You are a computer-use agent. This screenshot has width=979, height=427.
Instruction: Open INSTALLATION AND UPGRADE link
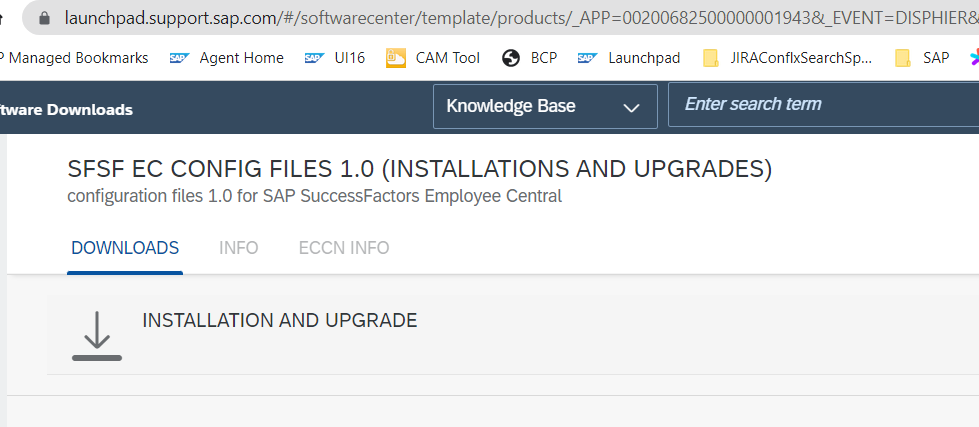point(280,320)
